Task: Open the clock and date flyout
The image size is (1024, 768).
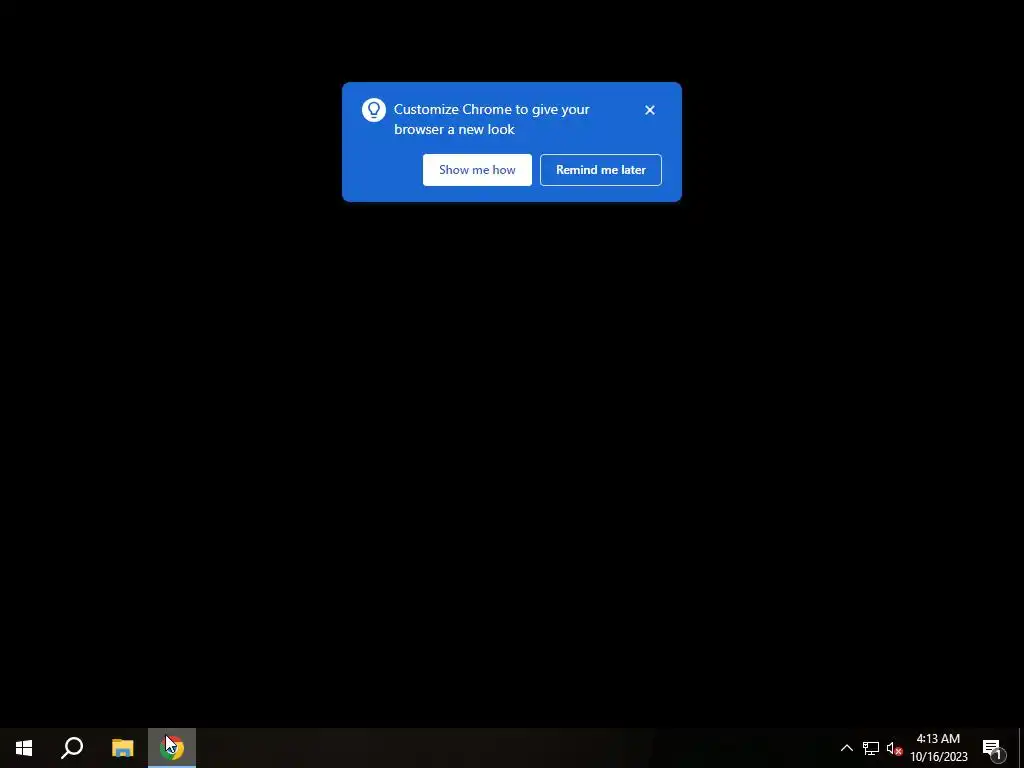Action: coord(938,748)
